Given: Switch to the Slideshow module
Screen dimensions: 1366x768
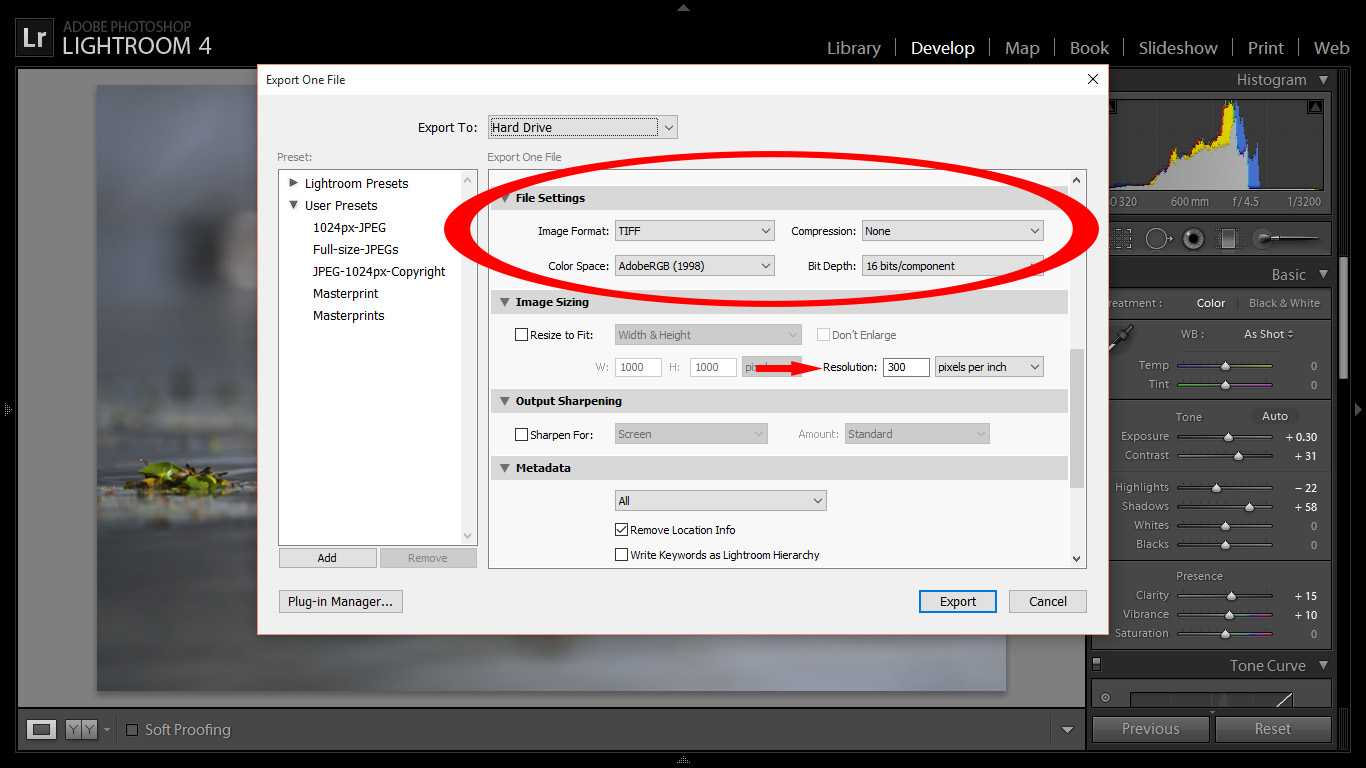Looking at the screenshot, I should point(1178,48).
